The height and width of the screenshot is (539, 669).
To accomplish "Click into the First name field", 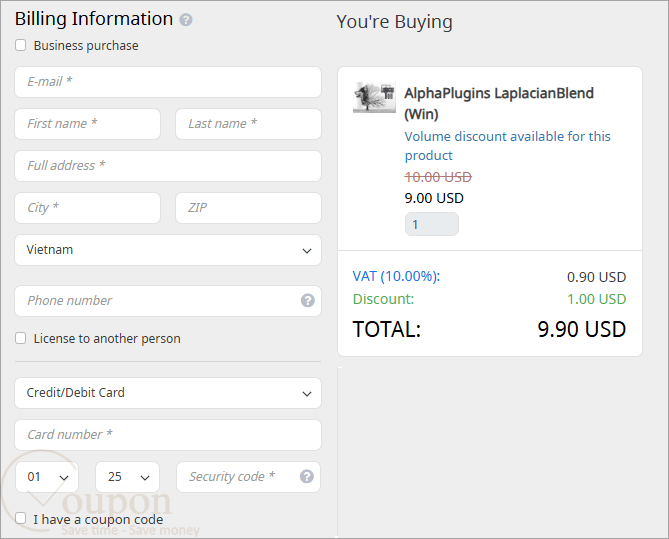I will click(x=87, y=124).
